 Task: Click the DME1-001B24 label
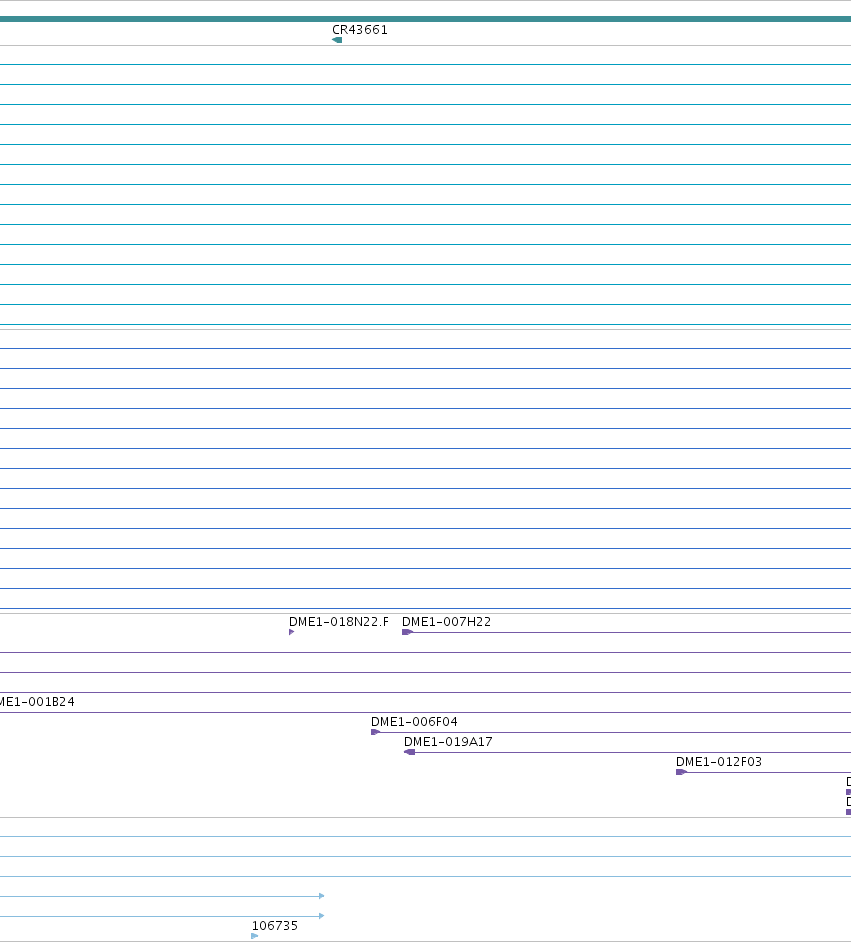37,702
